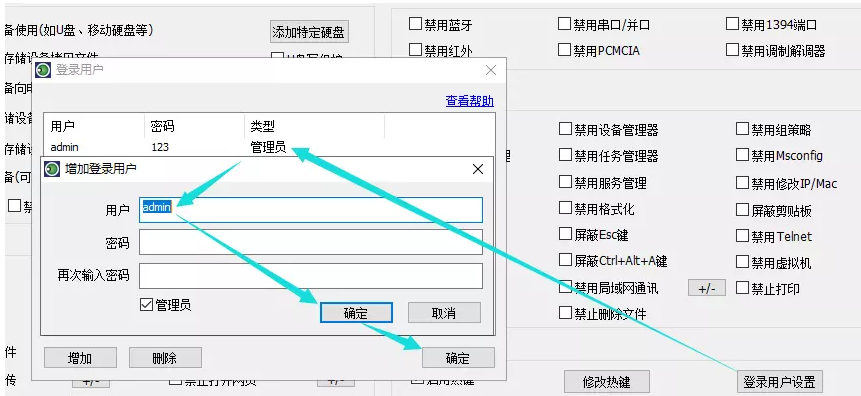Check 禁用服务管理 option
Image resolution: width=861 pixels, height=396 pixels.
pos(565,182)
